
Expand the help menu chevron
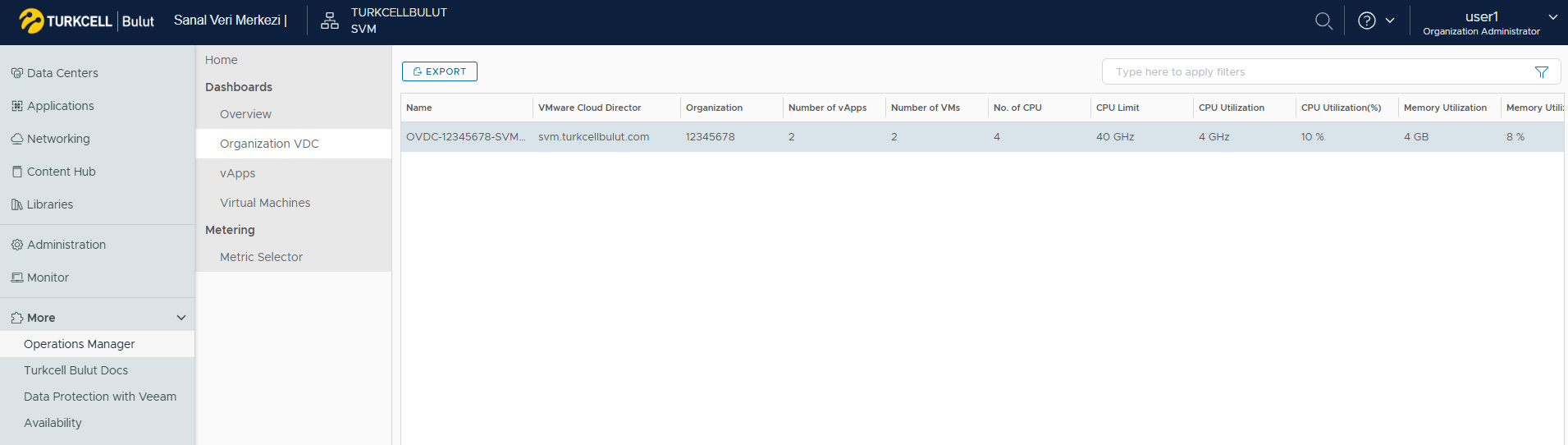click(1390, 21)
